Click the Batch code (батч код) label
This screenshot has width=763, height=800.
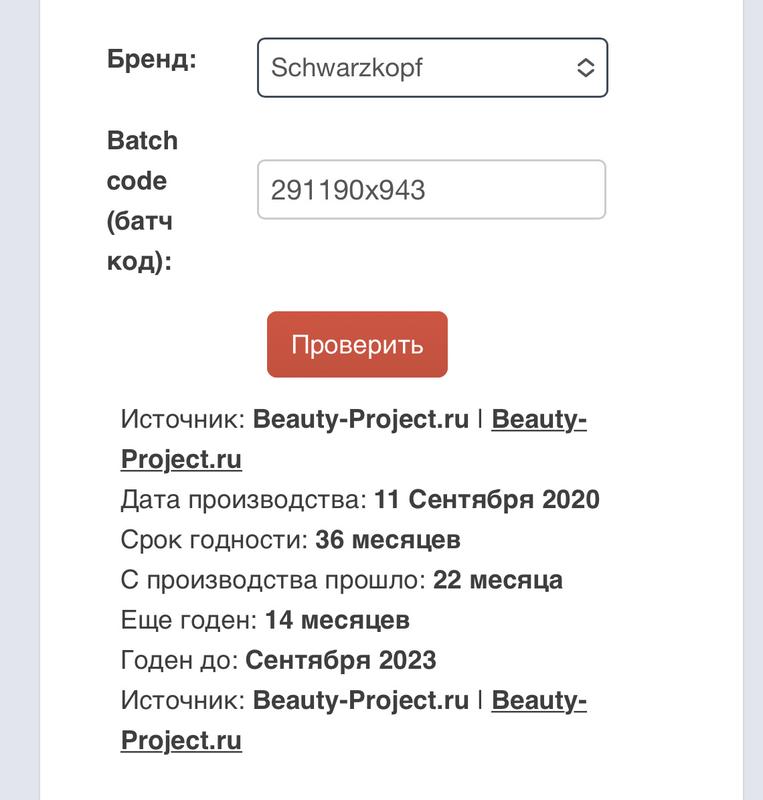click(142, 202)
